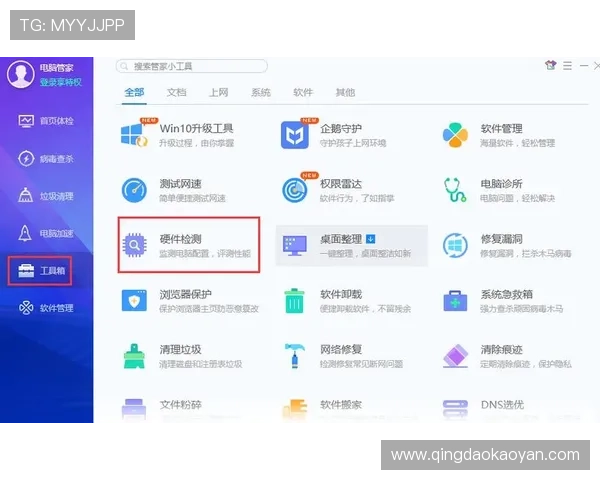Image resolution: width=600 pixels, height=480 pixels.
Task: Open 电脑诊所 stethoscope icon
Action: click(455, 190)
